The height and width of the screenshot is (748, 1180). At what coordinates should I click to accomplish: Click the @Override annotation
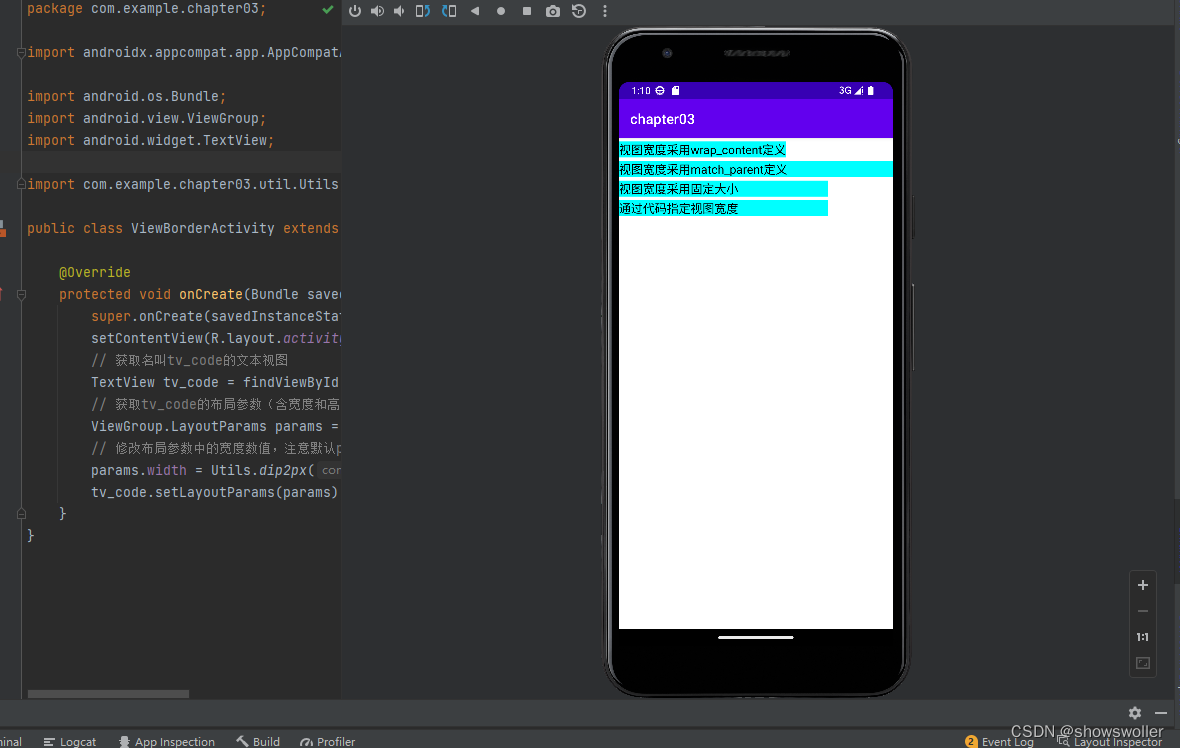(x=95, y=272)
